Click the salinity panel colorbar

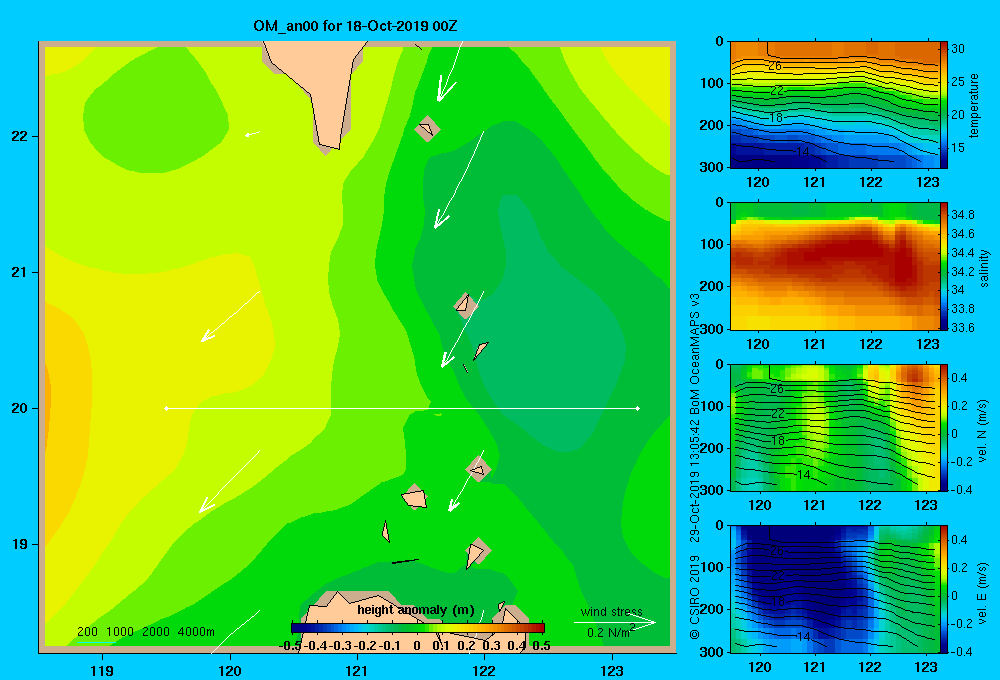coord(944,266)
